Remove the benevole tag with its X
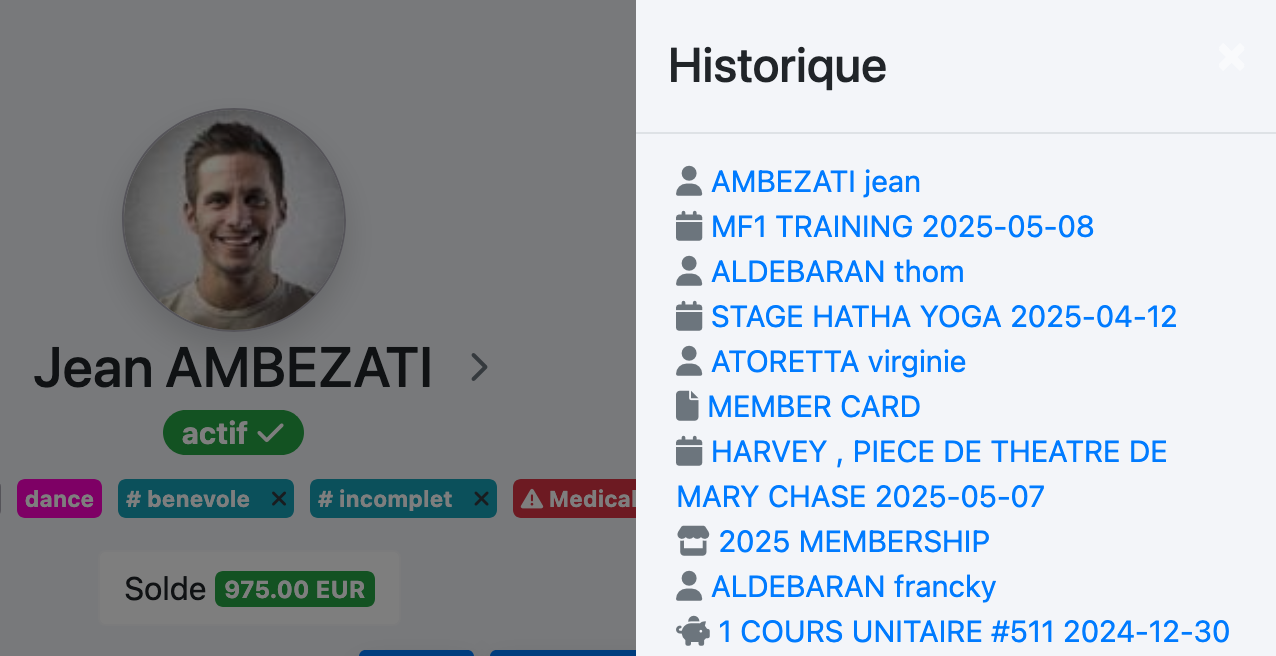1276x656 pixels. pyautogui.click(x=279, y=499)
